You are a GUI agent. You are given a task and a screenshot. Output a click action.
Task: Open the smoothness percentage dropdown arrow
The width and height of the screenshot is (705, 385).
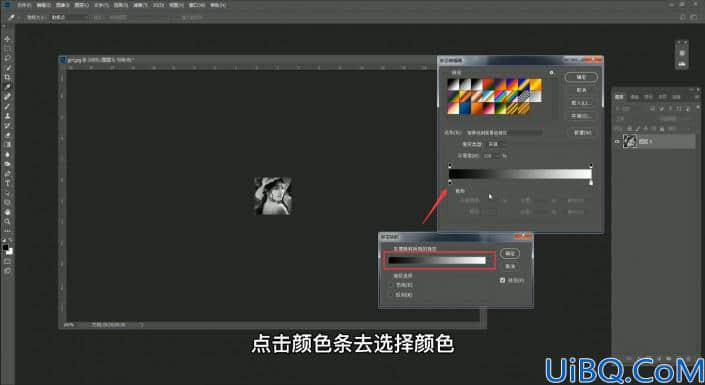point(497,156)
